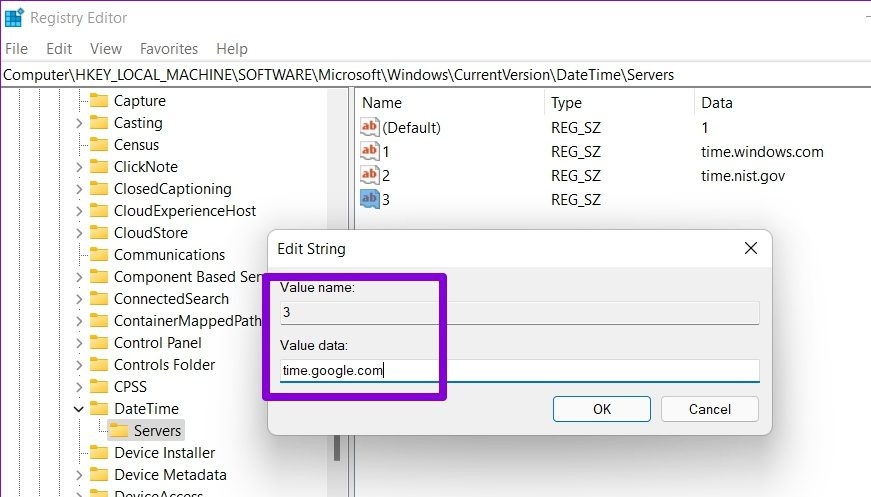This screenshot has height=497, width=871.
Task: Click the CPSS folder icon
Action: 99,386
